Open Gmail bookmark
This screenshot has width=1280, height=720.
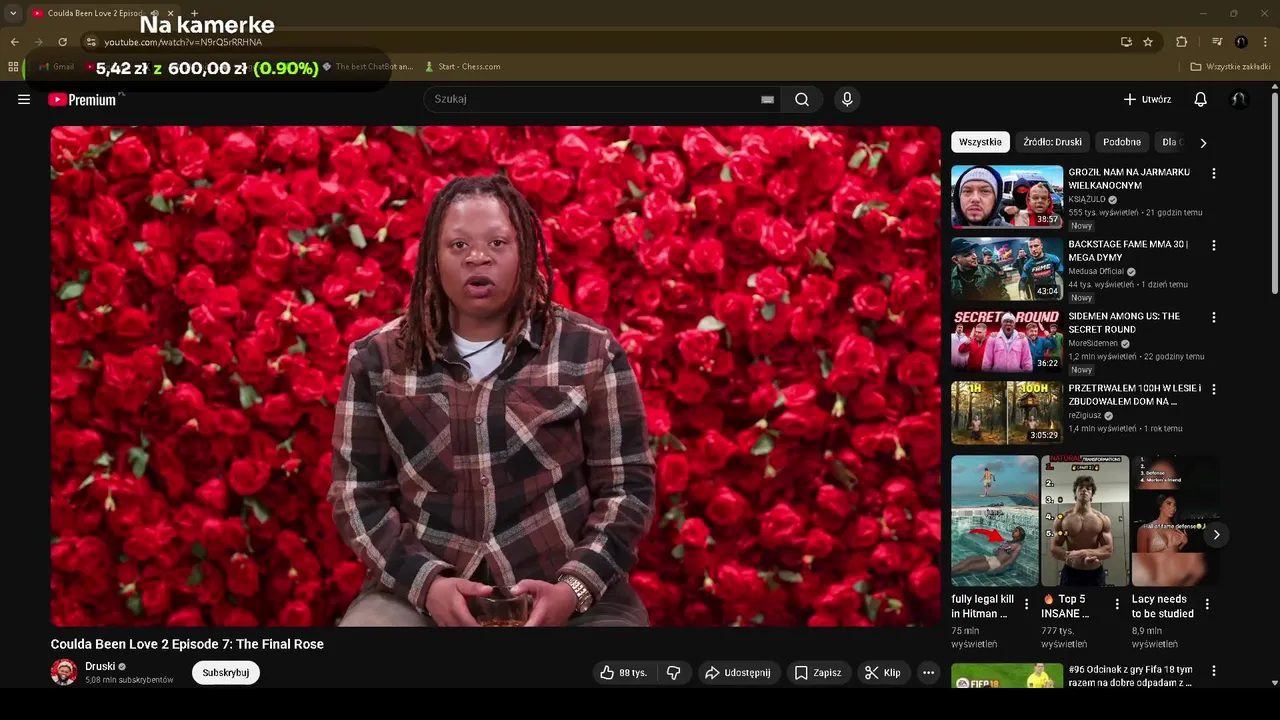(x=57, y=67)
